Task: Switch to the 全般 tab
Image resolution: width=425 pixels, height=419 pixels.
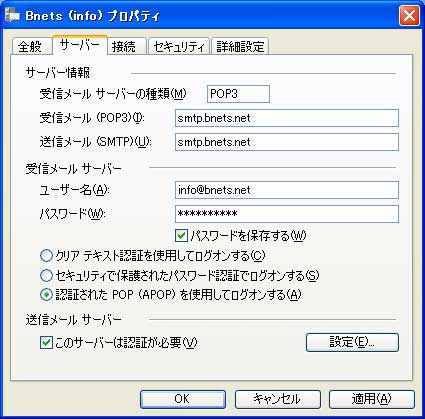Action: click(30, 46)
